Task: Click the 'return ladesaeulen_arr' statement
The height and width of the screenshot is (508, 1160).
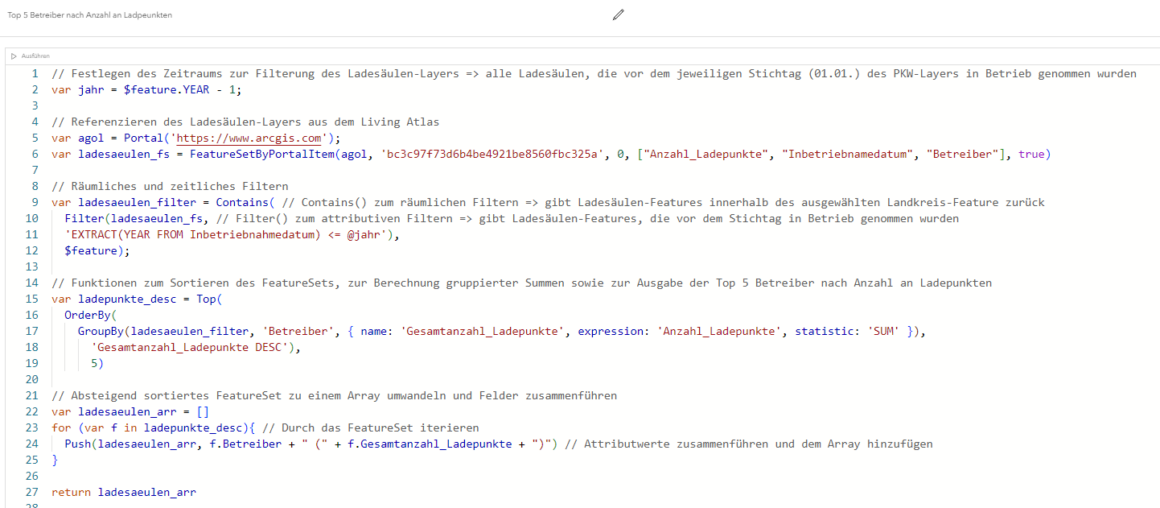Action: tap(124, 492)
